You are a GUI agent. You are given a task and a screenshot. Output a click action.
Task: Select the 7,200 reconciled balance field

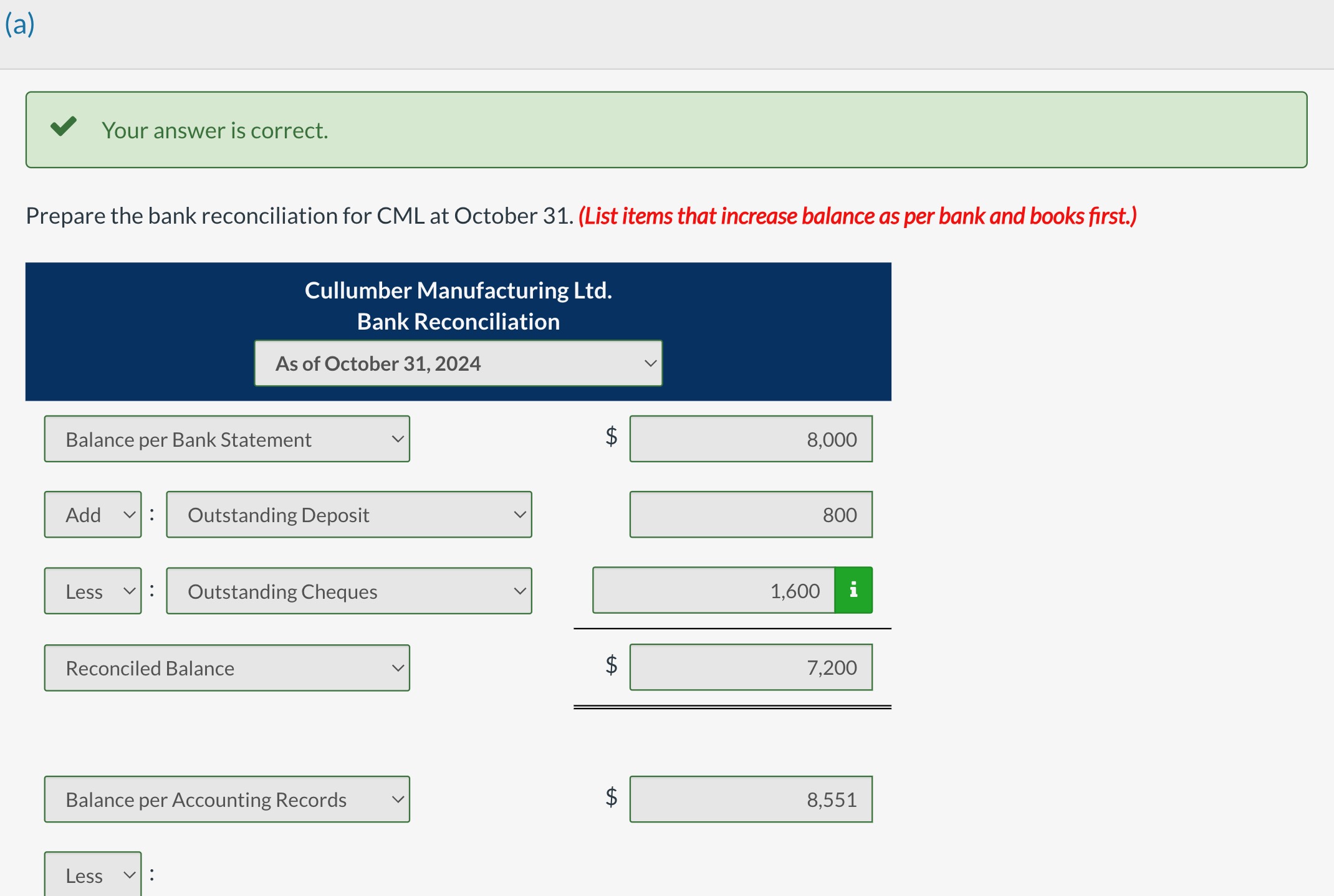coord(751,667)
